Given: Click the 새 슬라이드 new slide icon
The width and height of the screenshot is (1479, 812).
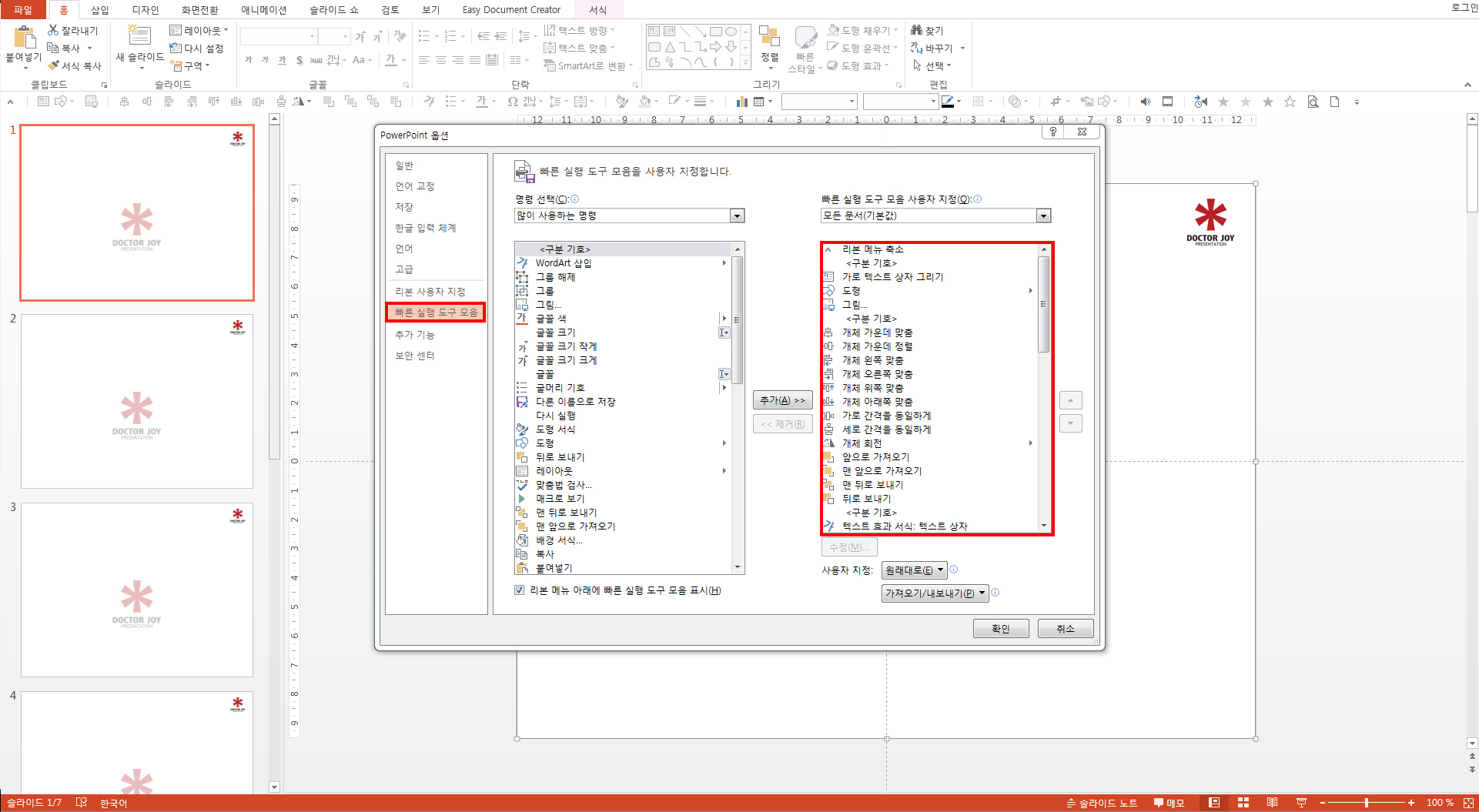Looking at the screenshot, I should click(139, 36).
